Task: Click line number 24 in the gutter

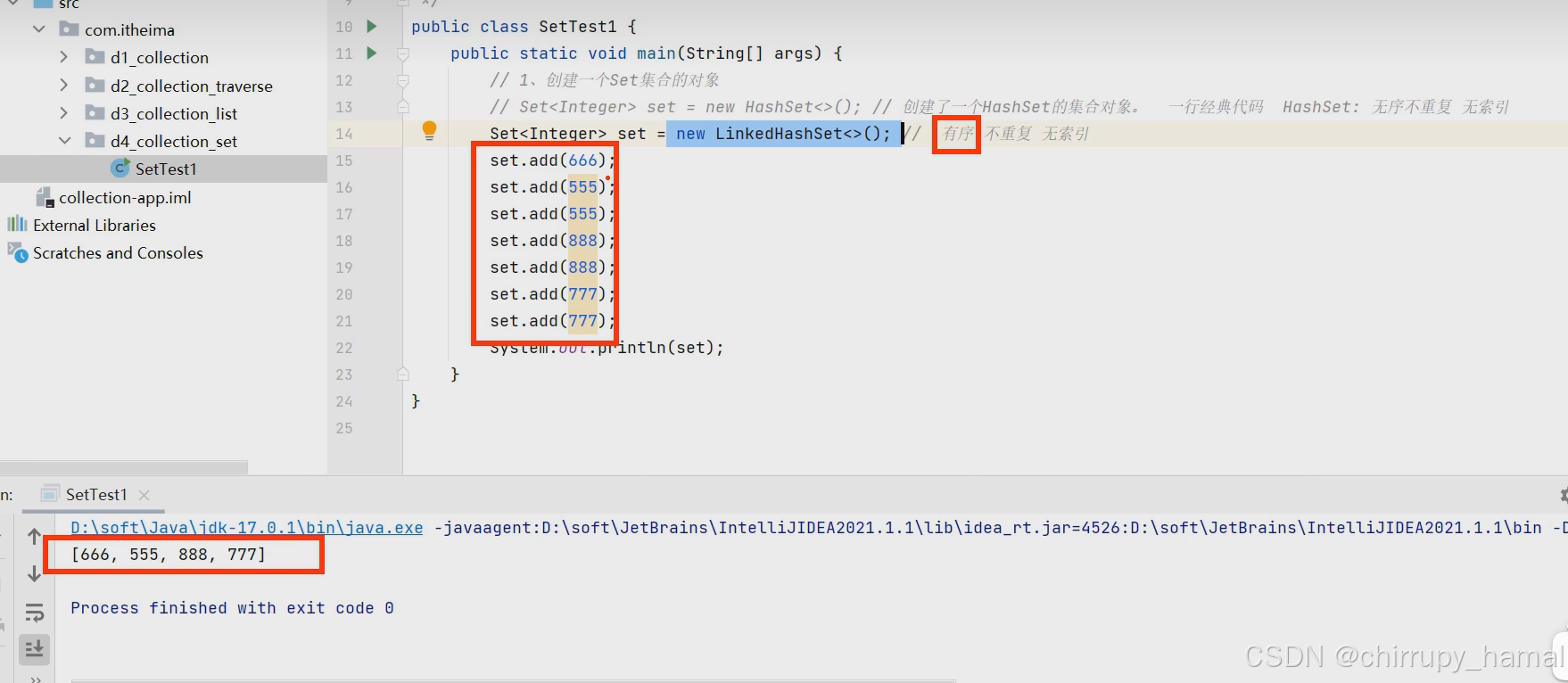Action: pyautogui.click(x=344, y=401)
